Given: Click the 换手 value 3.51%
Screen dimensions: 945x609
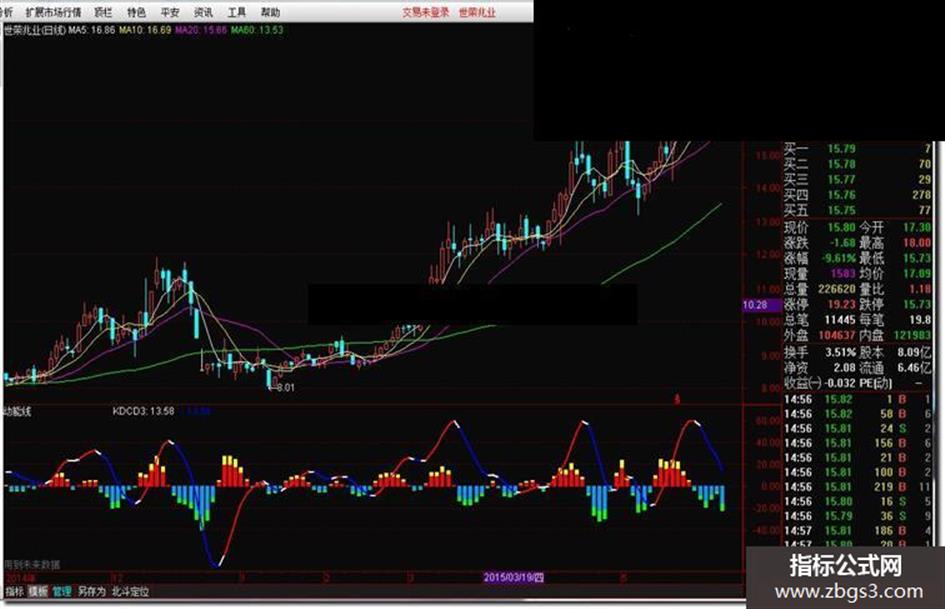Looking at the screenshot, I should [x=840, y=352].
